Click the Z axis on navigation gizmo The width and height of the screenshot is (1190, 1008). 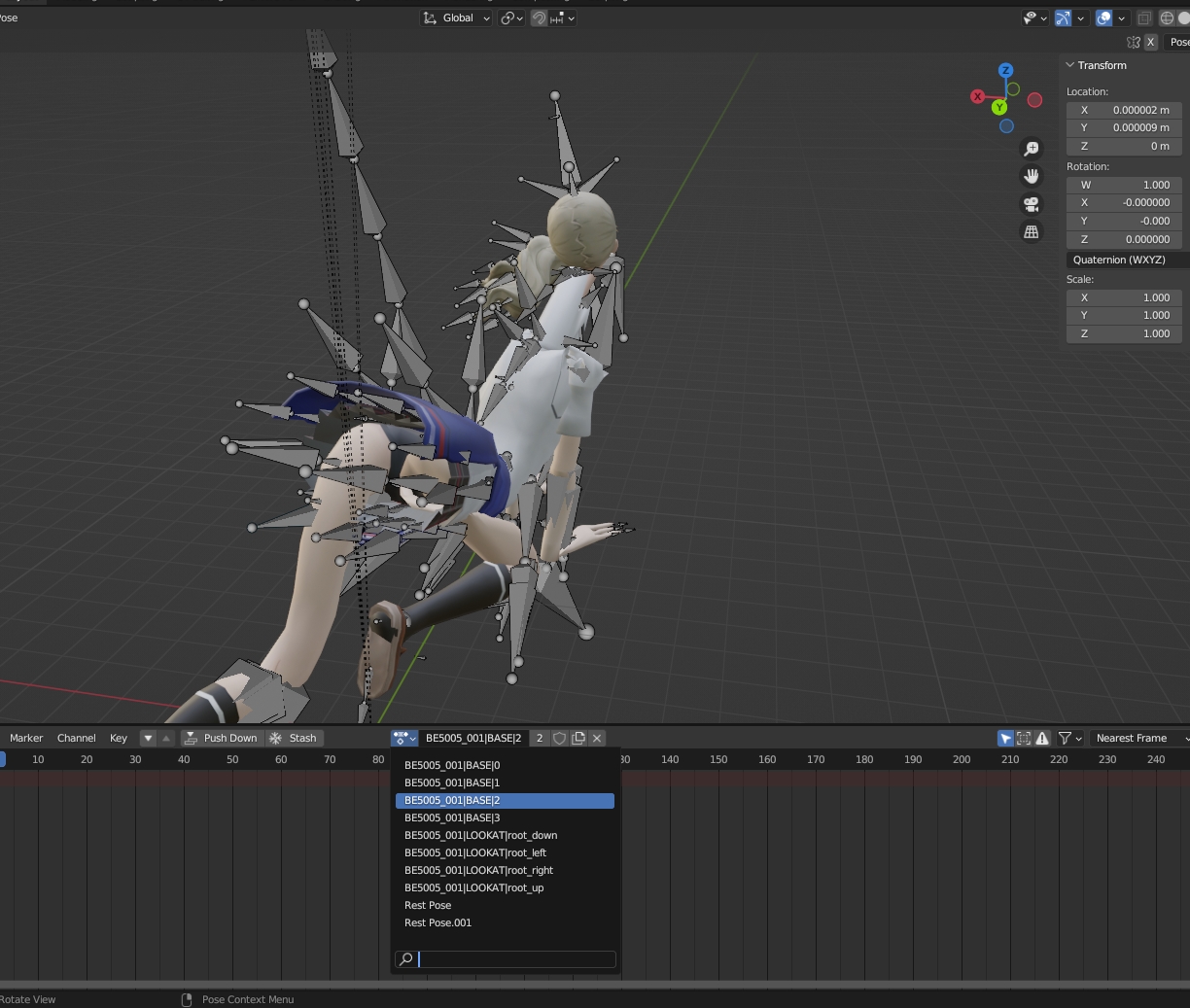coord(1005,71)
